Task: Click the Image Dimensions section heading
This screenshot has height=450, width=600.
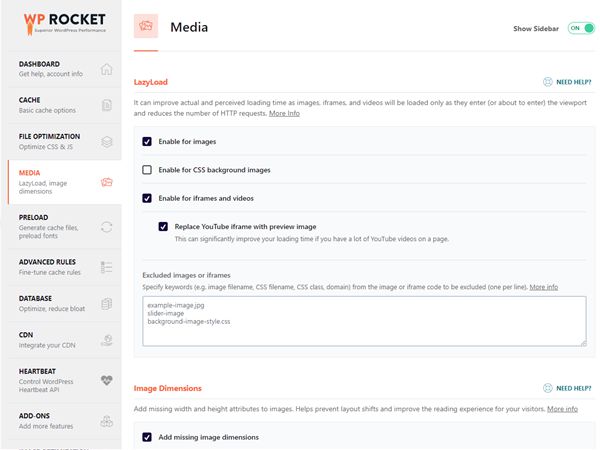Action: (168, 388)
